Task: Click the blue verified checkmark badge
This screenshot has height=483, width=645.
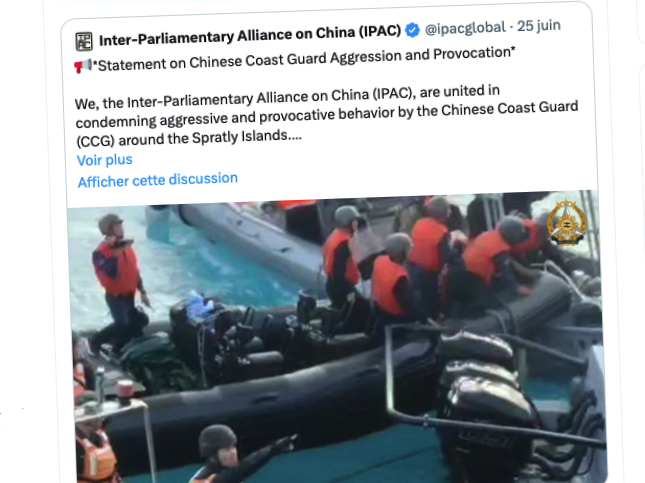Action: (x=412, y=30)
